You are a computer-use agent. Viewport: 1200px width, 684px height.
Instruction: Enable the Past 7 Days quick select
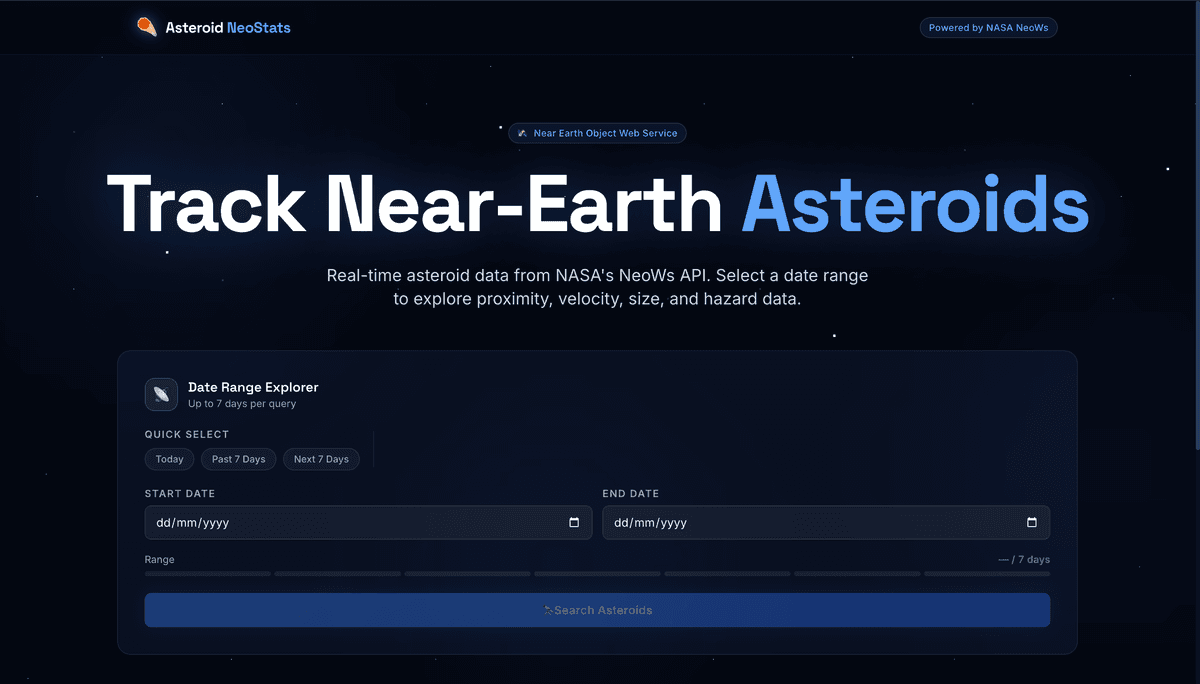tap(238, 459)
